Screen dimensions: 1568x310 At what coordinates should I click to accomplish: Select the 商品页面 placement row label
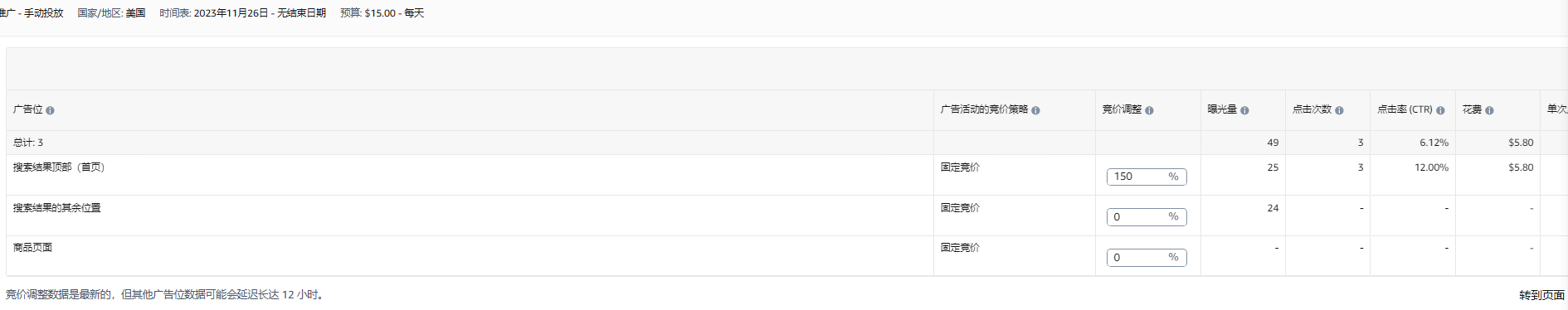(32, 248)
